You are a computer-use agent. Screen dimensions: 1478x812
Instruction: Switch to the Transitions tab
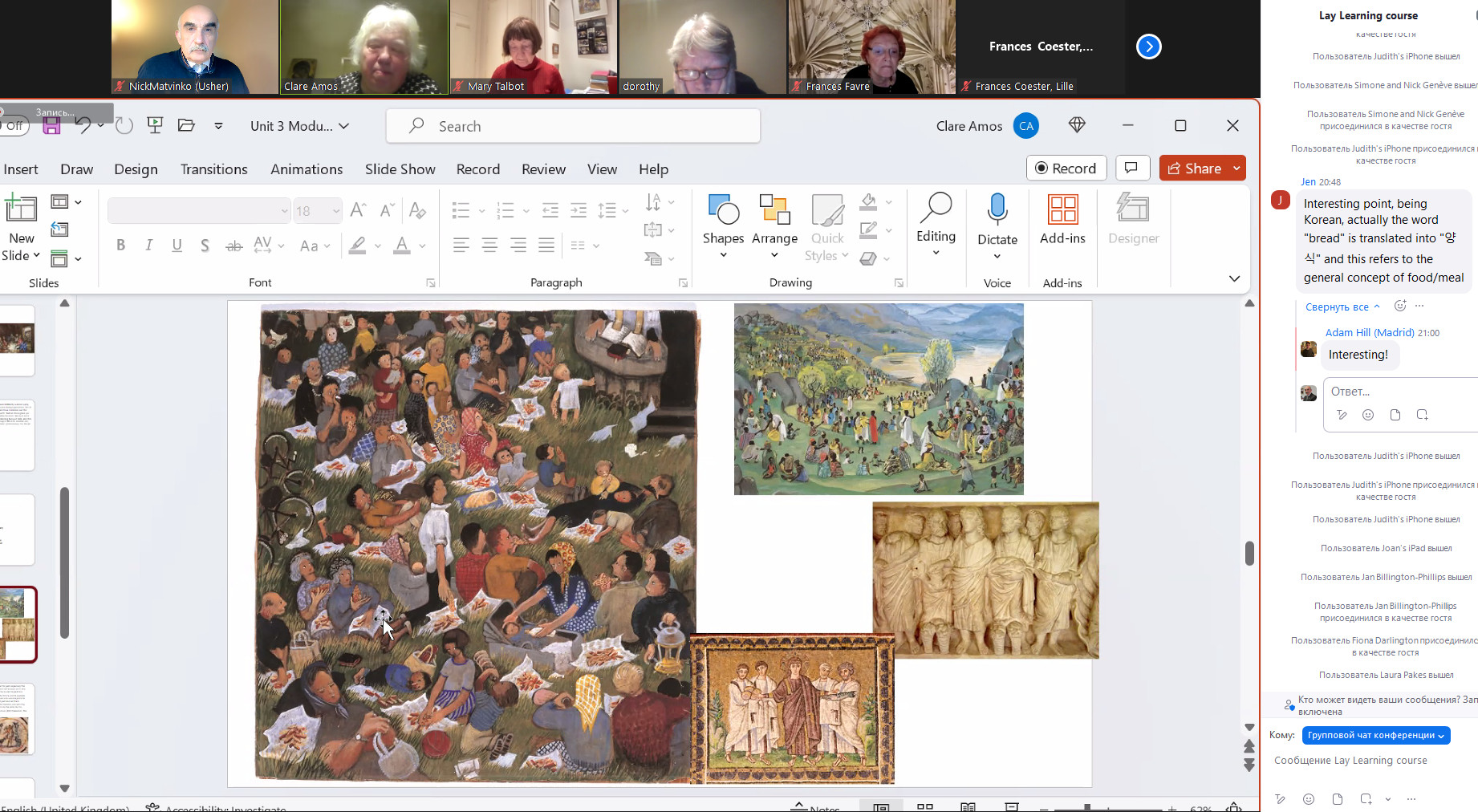(213, 169)
